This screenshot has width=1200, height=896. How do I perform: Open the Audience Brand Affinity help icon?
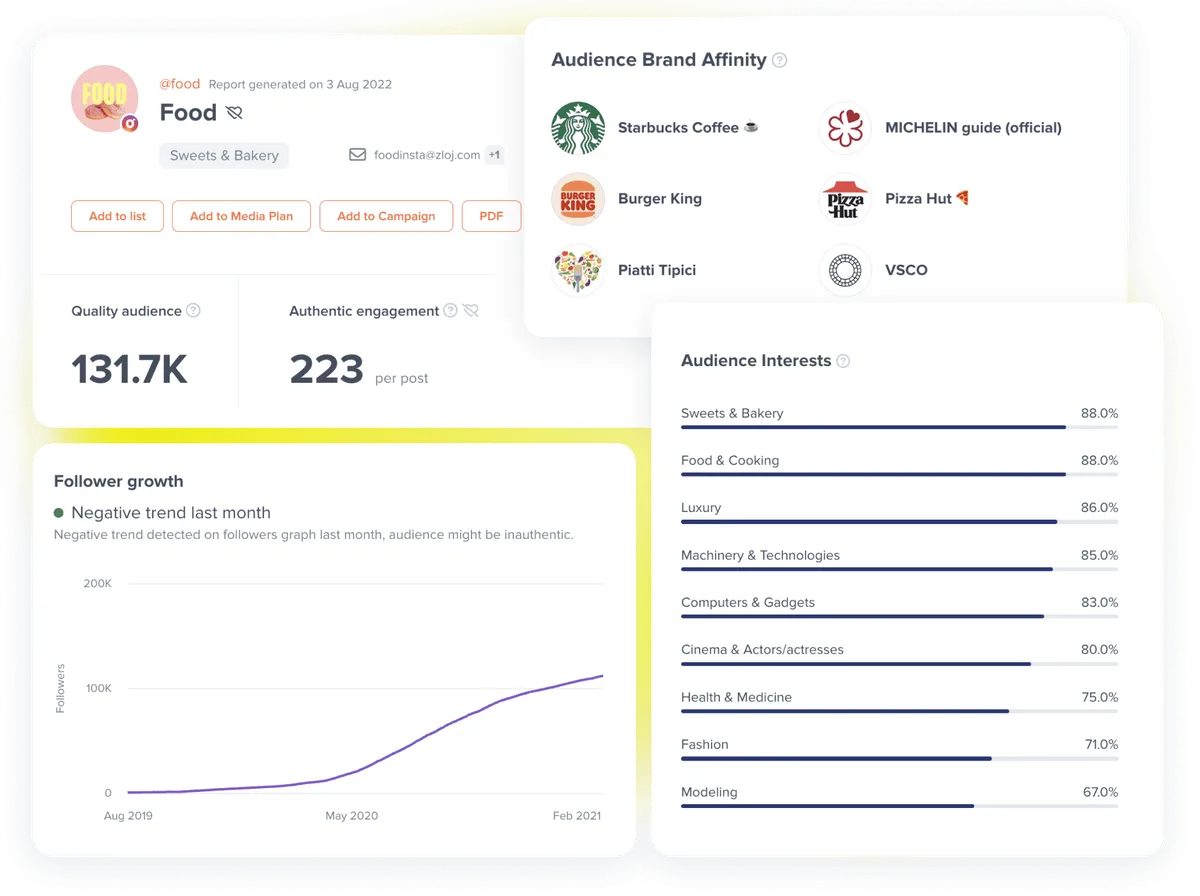[780, 60]
